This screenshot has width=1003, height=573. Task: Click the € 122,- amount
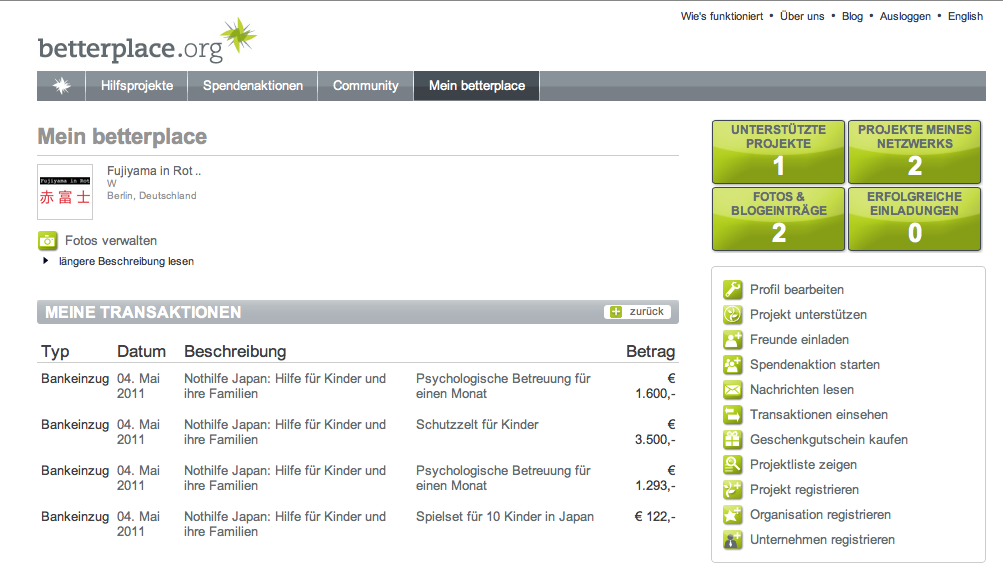pos(655,517)
